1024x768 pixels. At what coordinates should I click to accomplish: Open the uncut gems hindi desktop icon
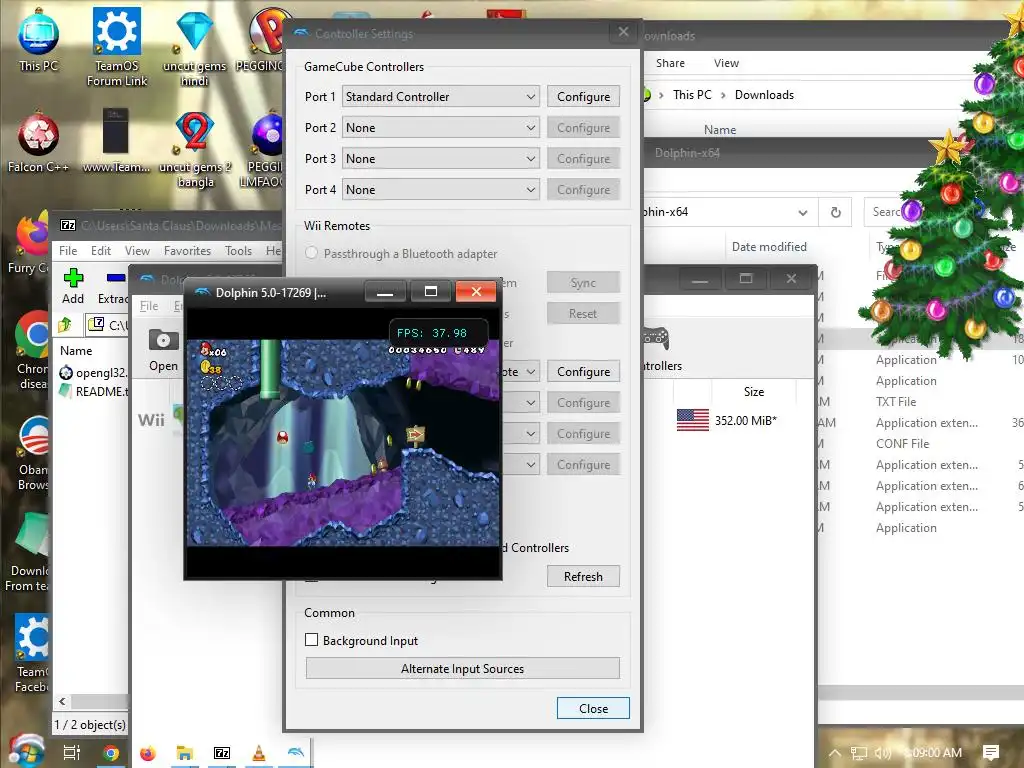point(194,47)
